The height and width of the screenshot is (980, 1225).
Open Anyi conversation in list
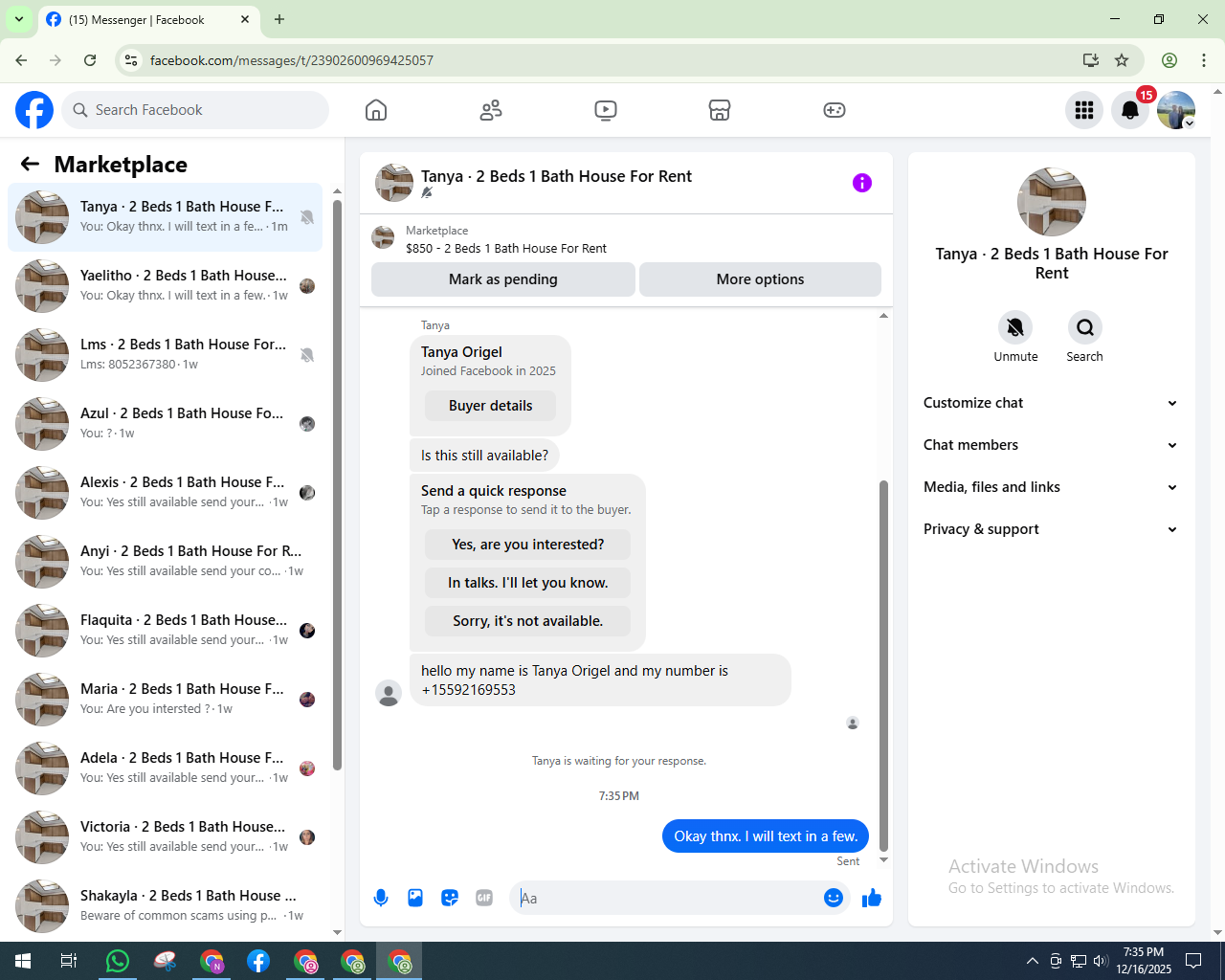tap(166, 562)
